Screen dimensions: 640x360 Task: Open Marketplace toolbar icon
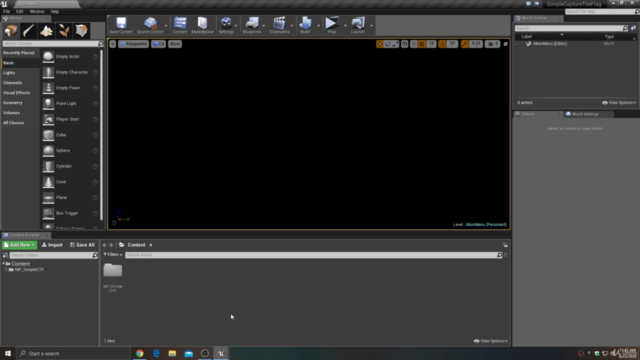pyautogui.click(x=202, y=25)
